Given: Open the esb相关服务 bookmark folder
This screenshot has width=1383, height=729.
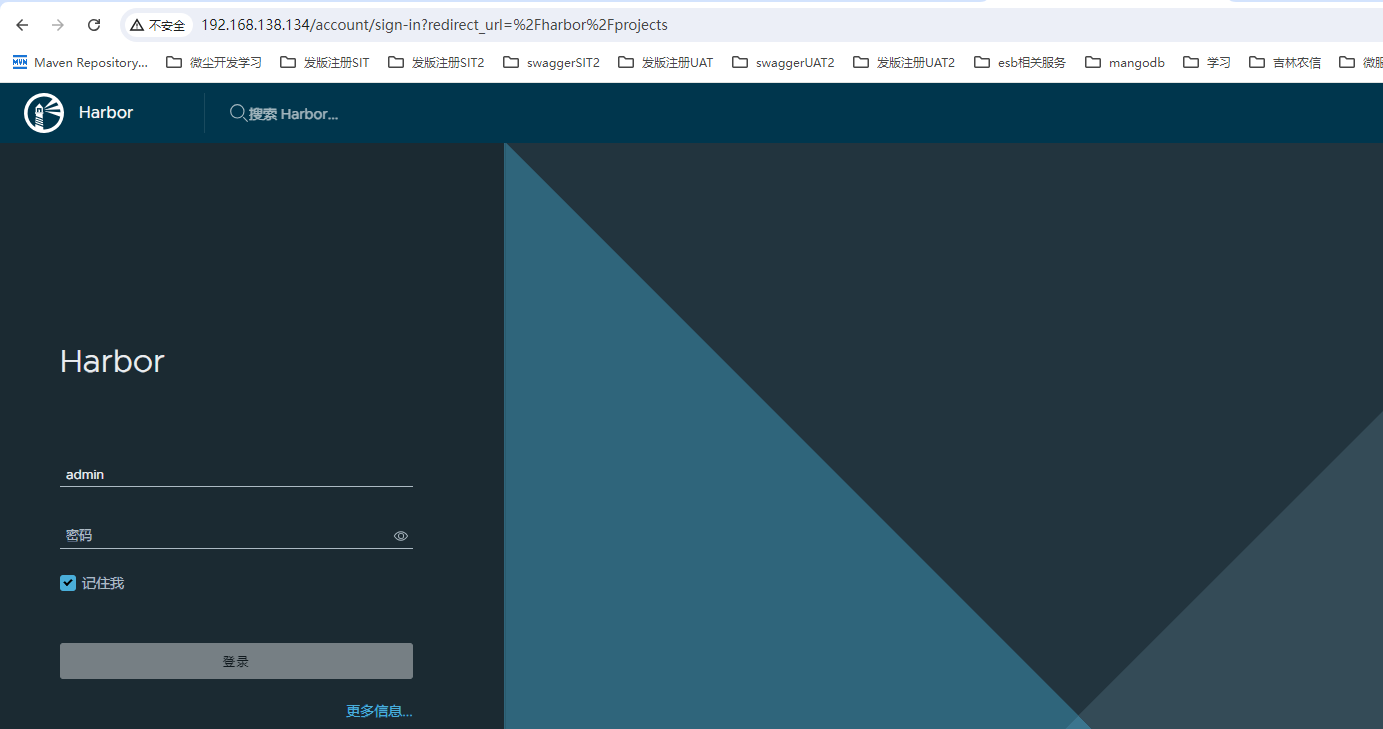Looking at the screenshot, I should [x=1020, y=62].
